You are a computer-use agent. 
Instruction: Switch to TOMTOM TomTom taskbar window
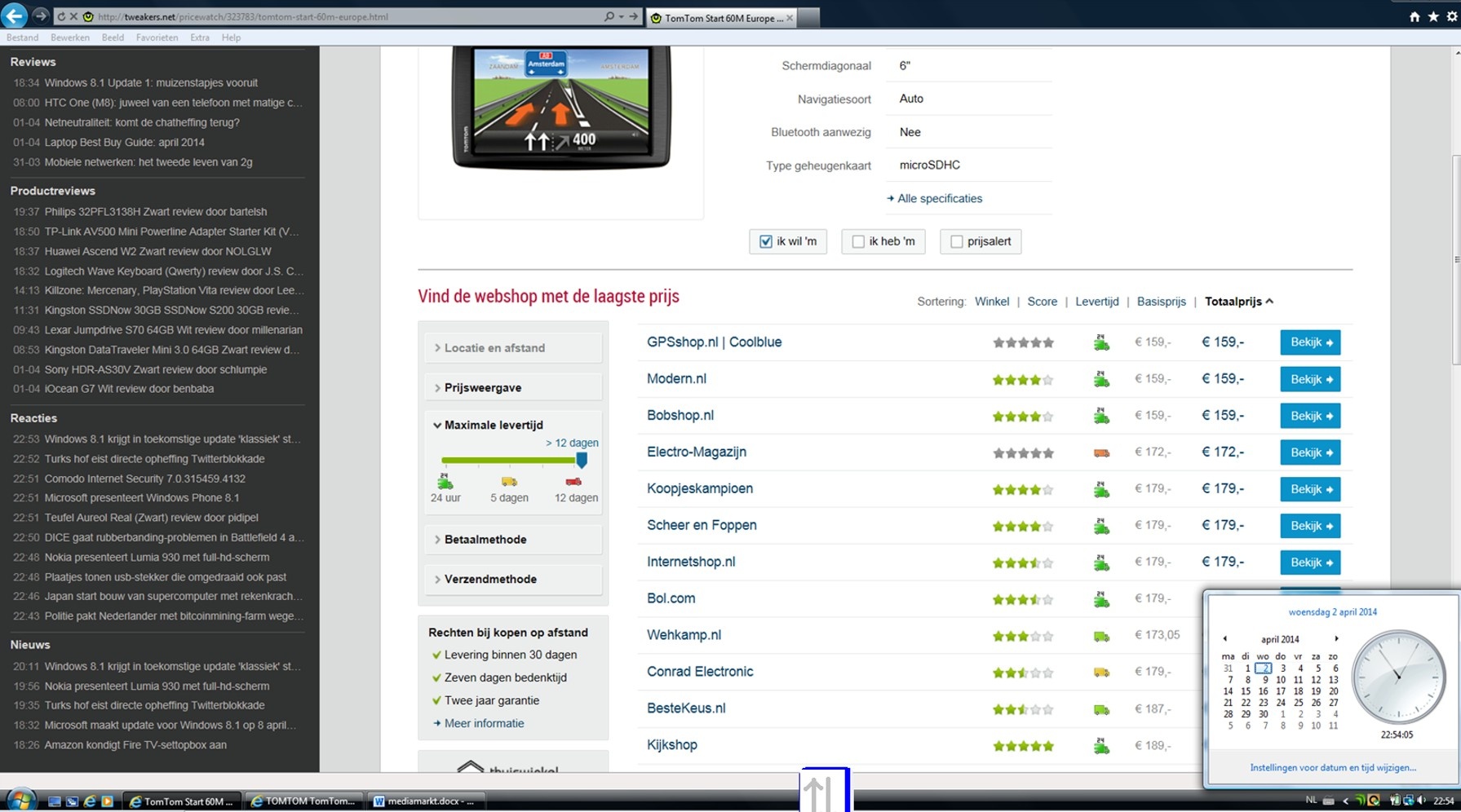pyautogui.click(x=303, y=801)
